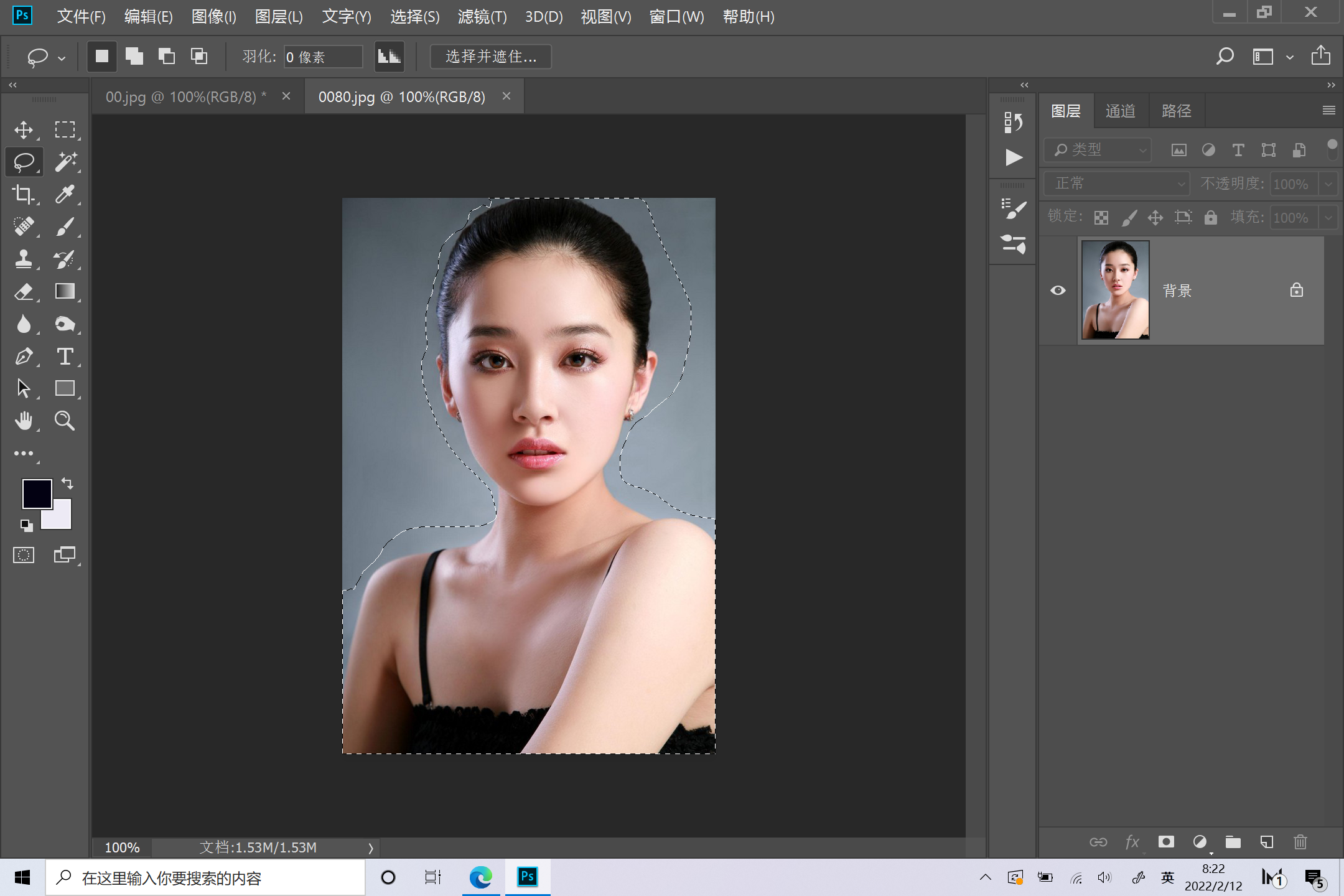The image size is (1344, 896).
Task: Click the swap foreground and background colors arrow
Action: click(67, 483)
